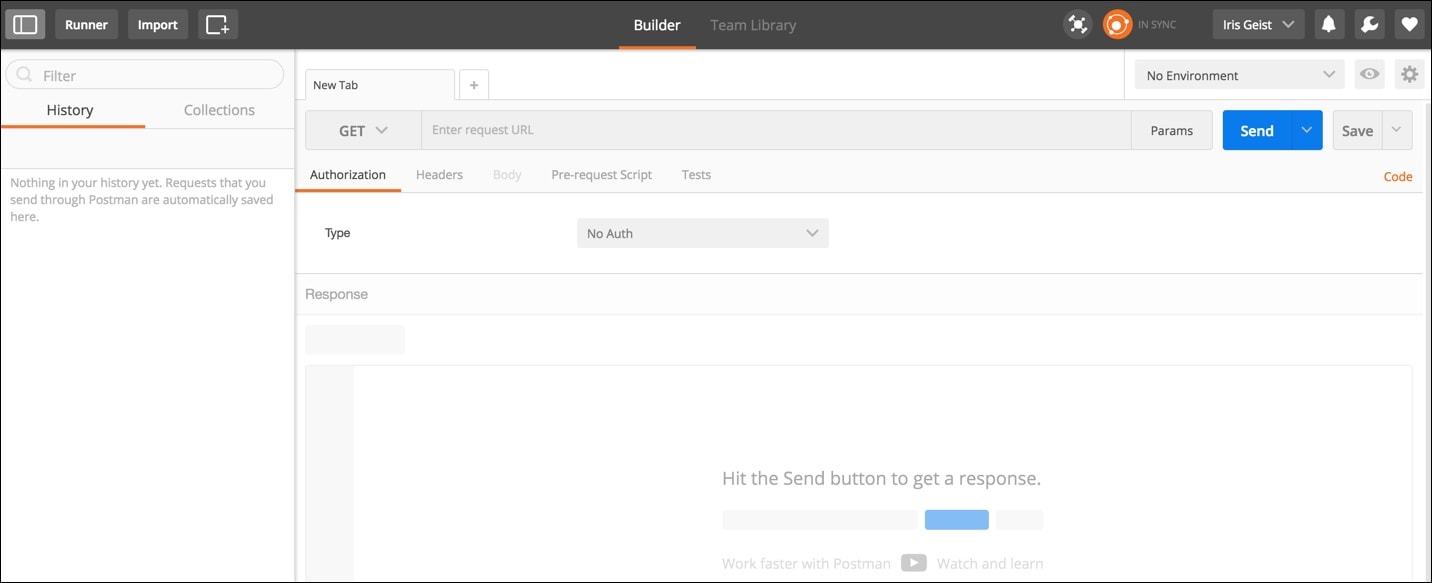Click the Send button
Screen dimensions: 1432x583
click(x=1255, y=129)
